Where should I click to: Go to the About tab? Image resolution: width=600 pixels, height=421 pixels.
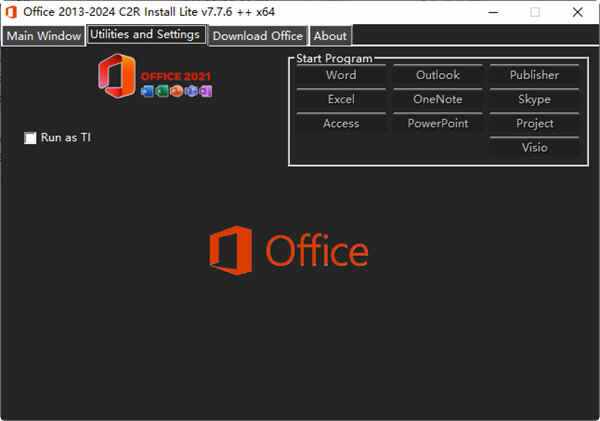(330, 36)
